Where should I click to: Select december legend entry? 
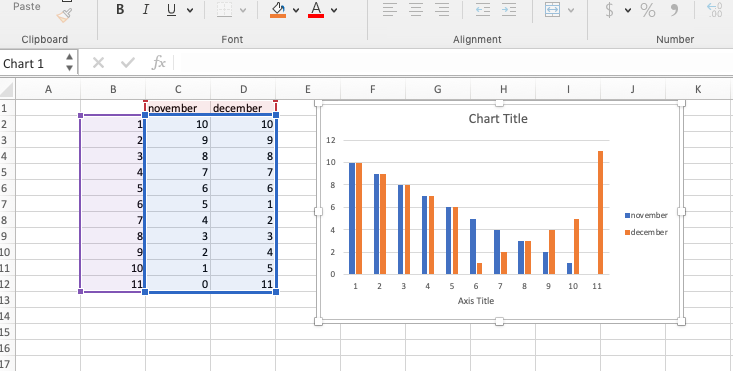646,232
